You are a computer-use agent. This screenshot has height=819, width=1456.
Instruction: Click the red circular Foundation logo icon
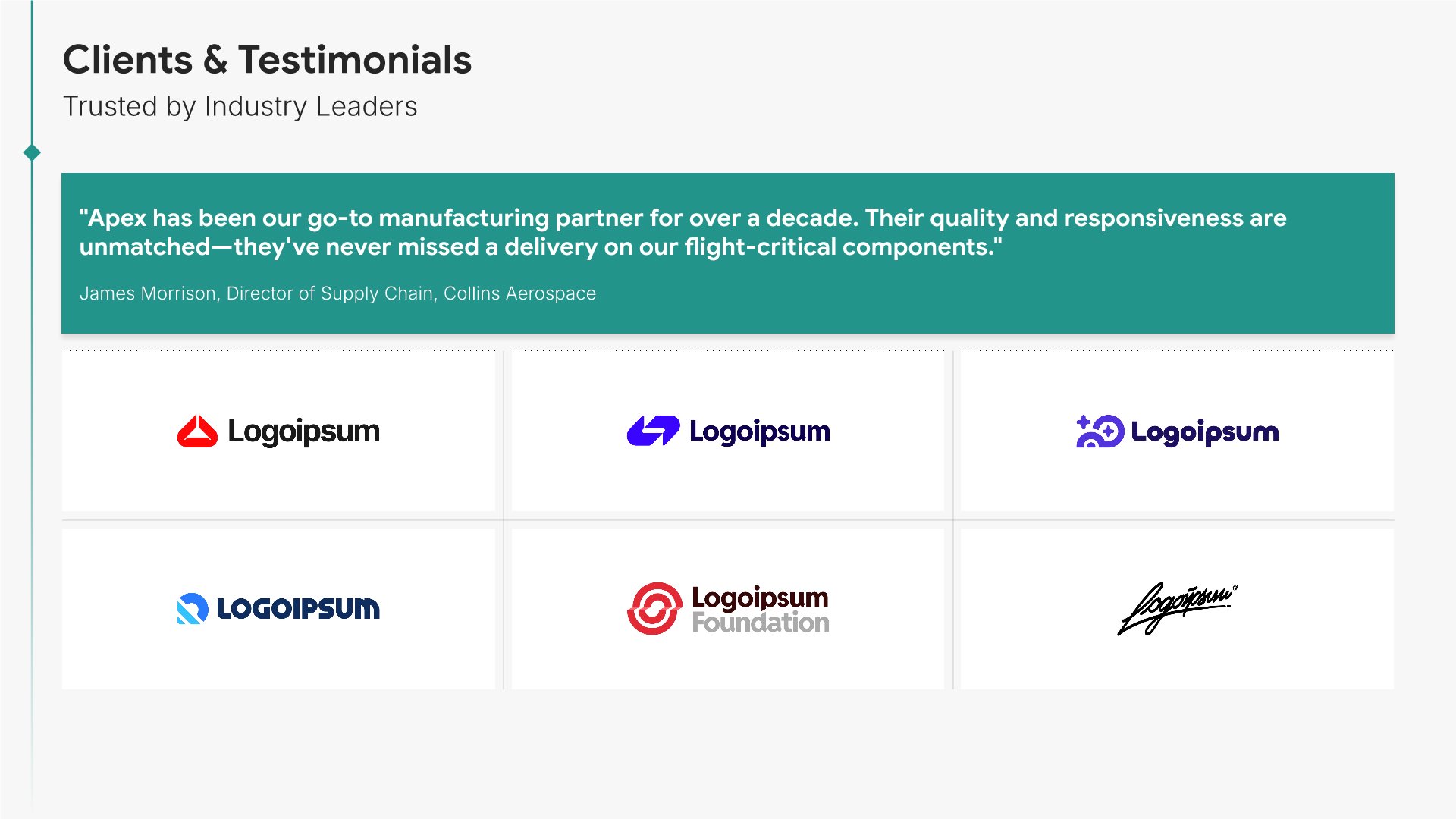pyautogui.click(x=654, y=608)
